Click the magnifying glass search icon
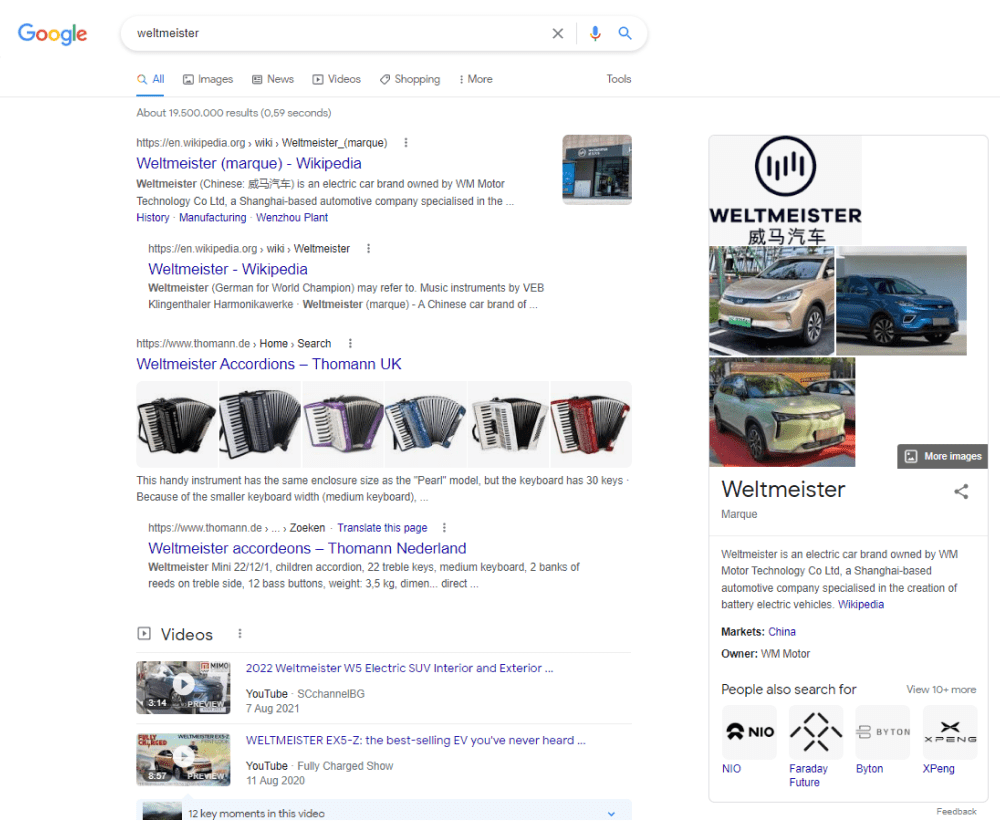Image resolution: width=1000 pixels, height=837 pixels. [625, 34]
